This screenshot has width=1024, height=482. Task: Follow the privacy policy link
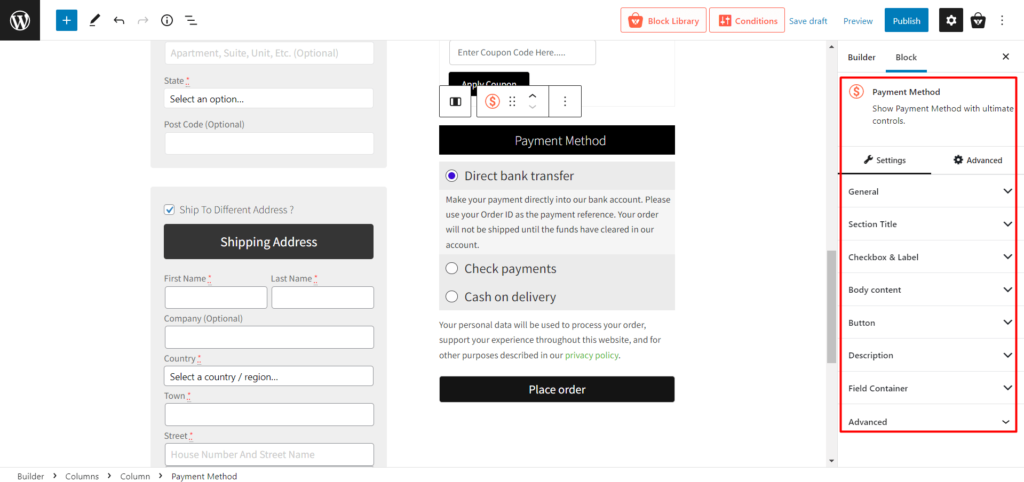click(x=592, y=355)
